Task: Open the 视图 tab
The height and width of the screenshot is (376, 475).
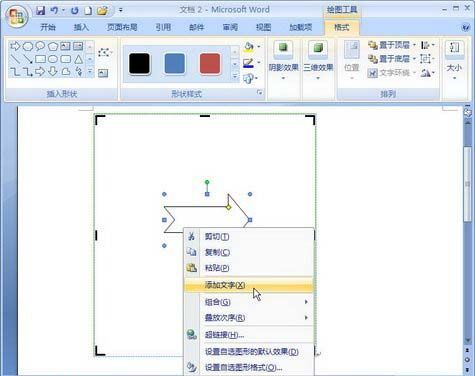Action: coord(263,27)
